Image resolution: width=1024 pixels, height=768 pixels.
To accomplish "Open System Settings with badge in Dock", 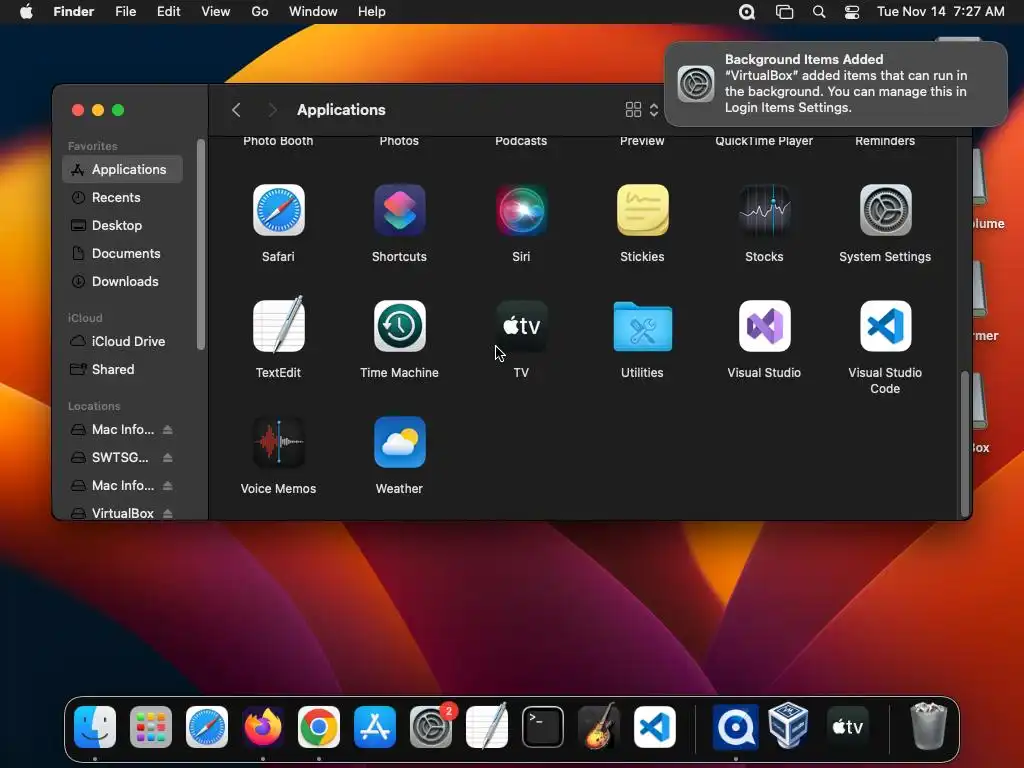I will coord(431,727).
